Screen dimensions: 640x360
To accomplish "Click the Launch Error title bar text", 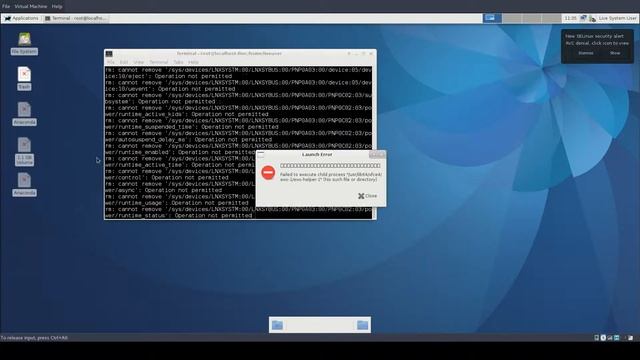I will (317, 154).
